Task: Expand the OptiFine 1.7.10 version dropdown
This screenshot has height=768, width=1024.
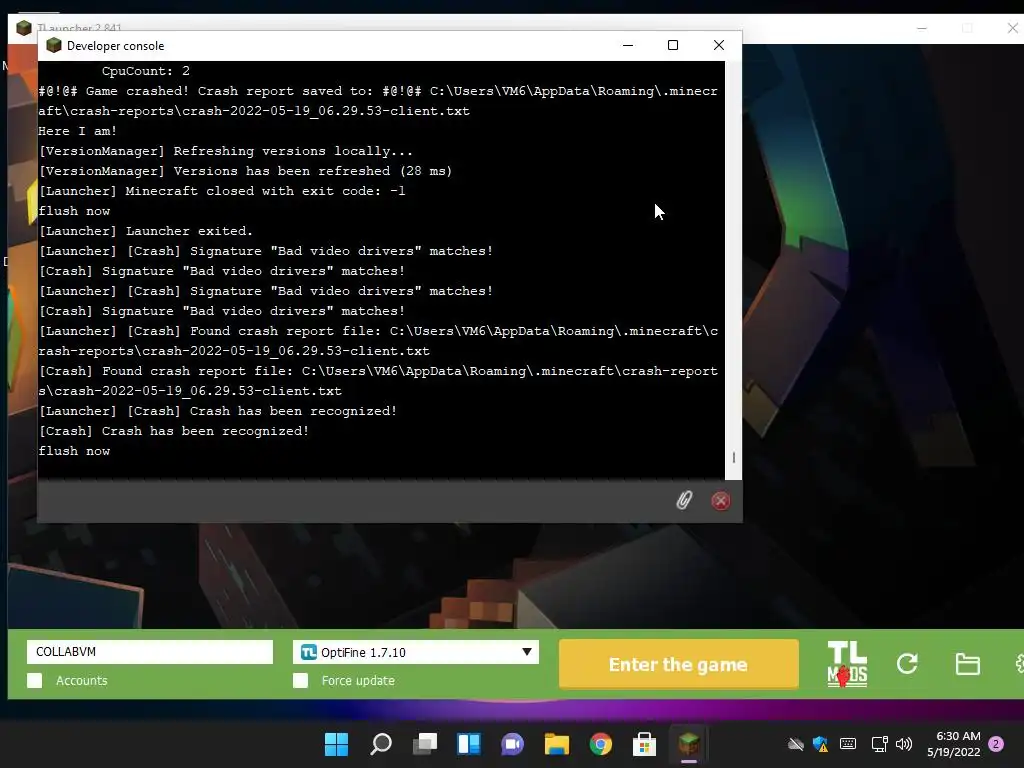Action: point(526,652)
